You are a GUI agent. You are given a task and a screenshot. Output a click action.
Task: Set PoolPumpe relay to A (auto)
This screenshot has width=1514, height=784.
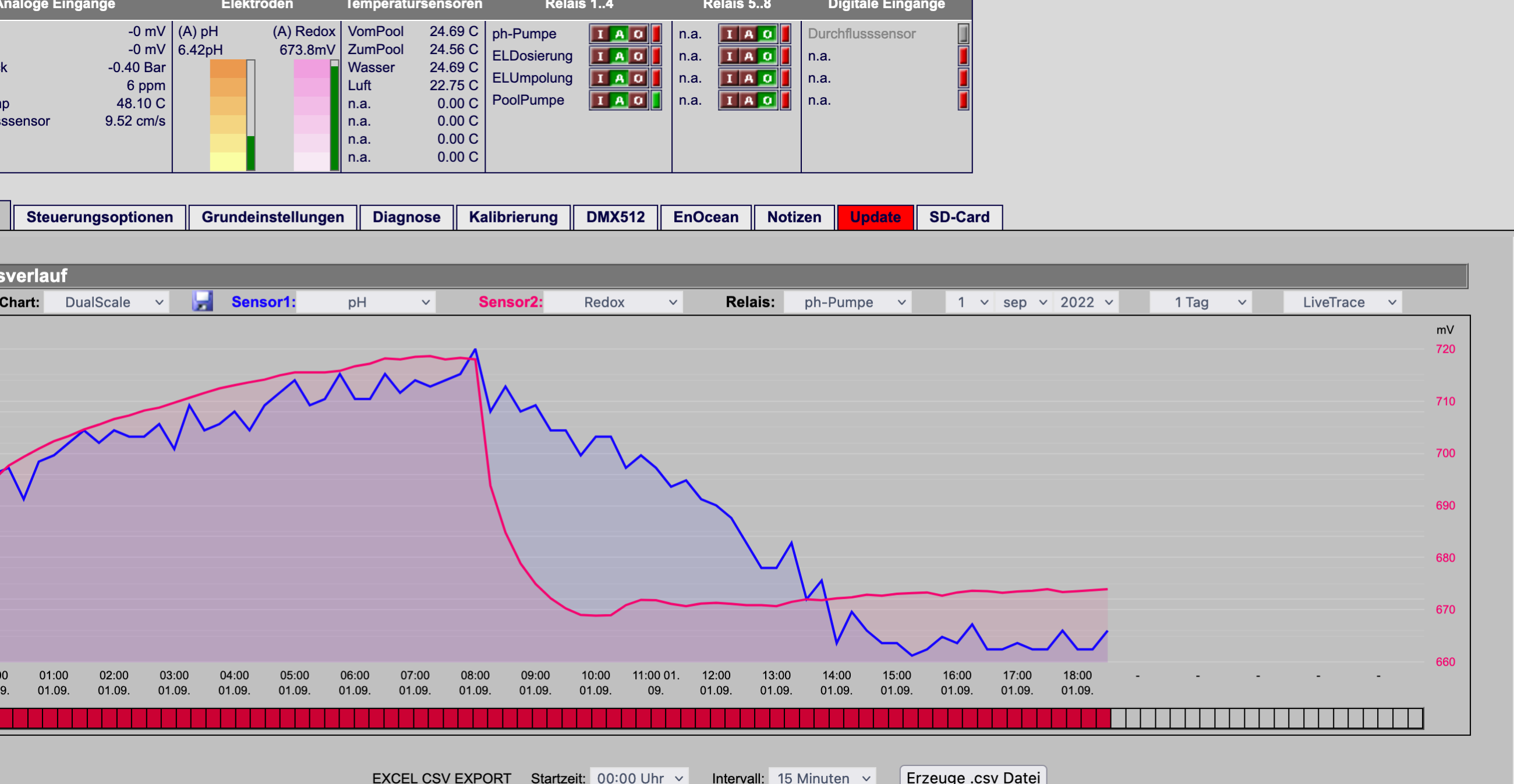point(620,100)
